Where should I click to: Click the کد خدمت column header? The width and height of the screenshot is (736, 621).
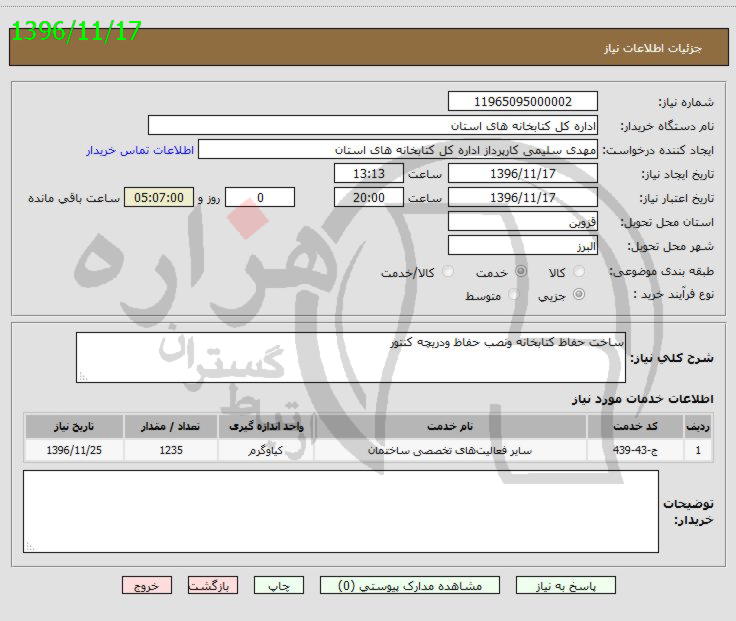(x=635, y=426)
